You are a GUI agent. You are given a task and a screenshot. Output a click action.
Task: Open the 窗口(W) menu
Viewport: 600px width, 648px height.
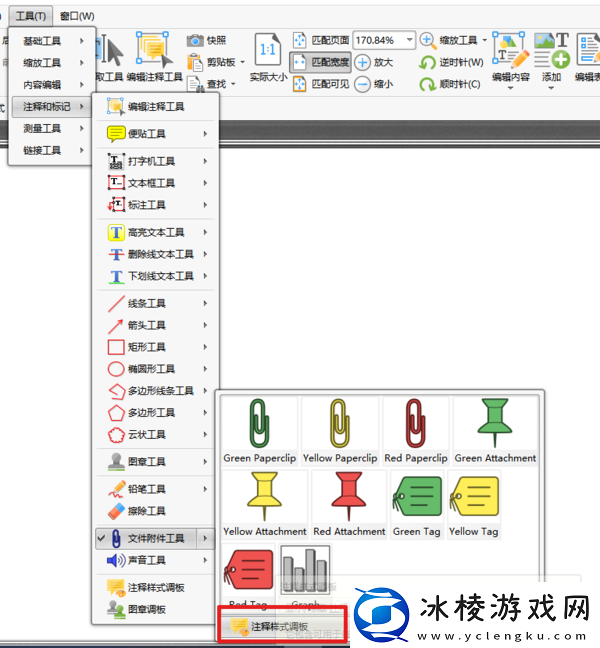pyautogui.click(x=77, y=16)
